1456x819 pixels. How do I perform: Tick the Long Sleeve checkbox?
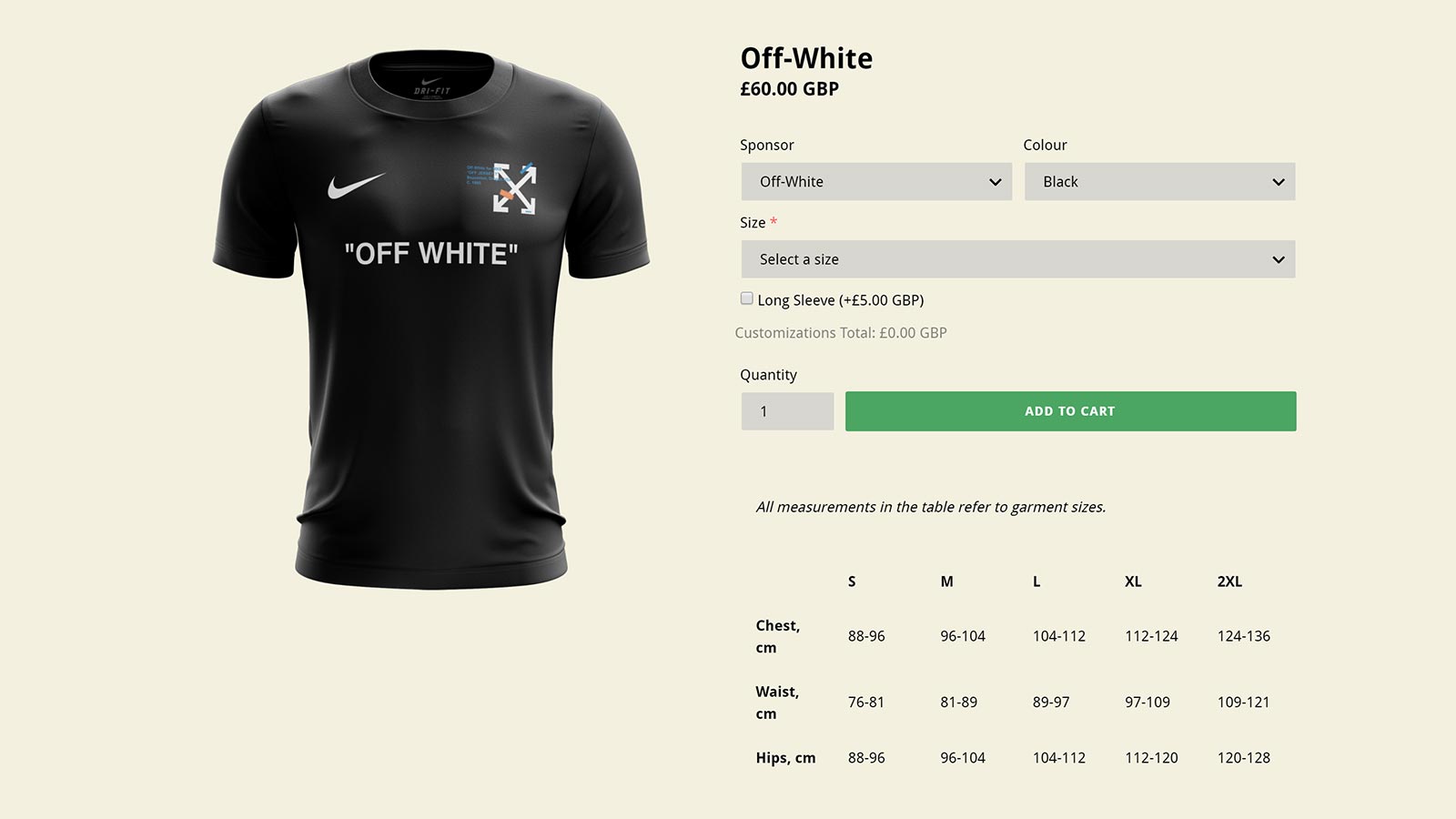pos(747,298)
